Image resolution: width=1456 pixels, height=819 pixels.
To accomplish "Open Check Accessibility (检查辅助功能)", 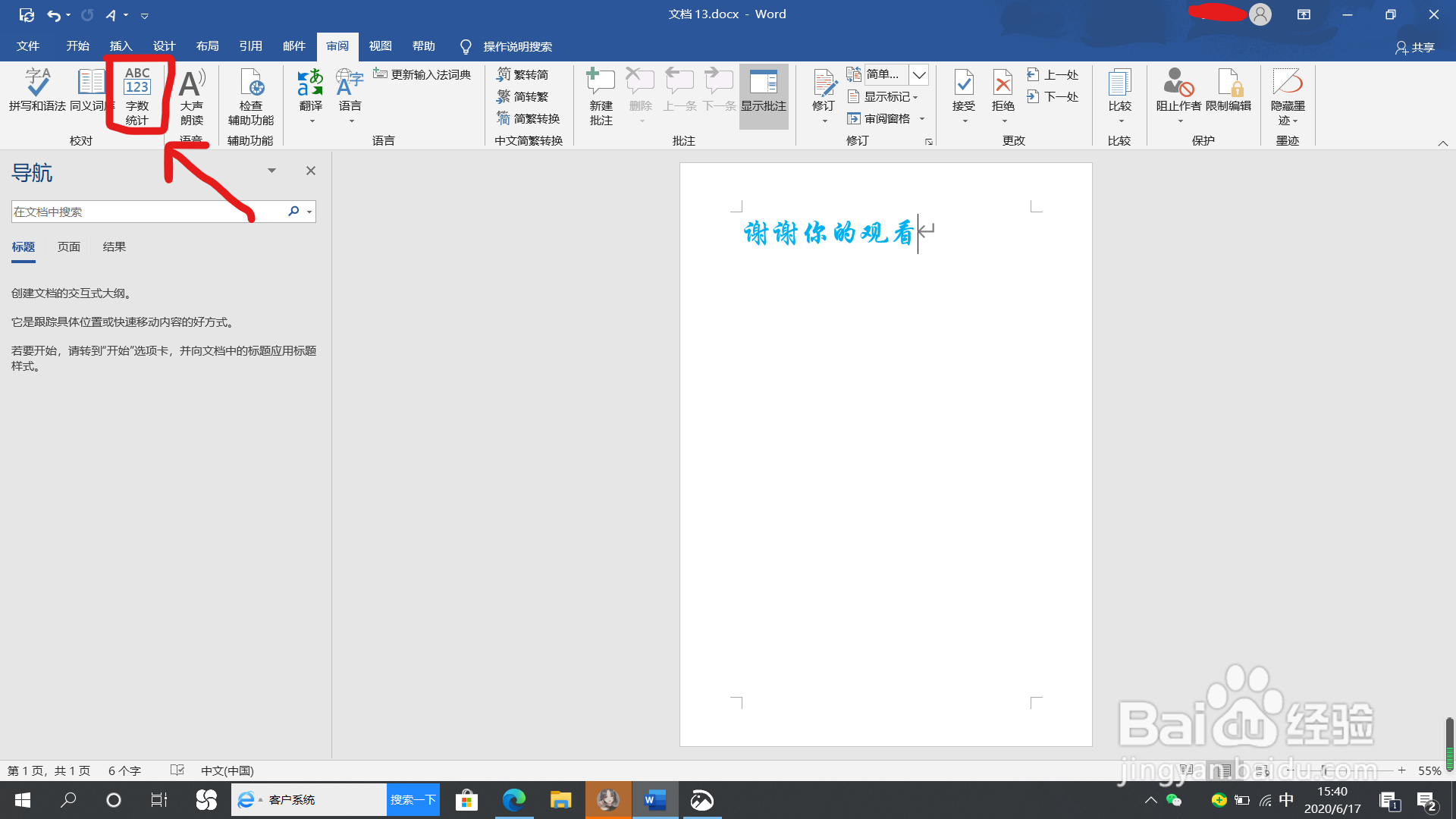I will (x=250, y=95).
